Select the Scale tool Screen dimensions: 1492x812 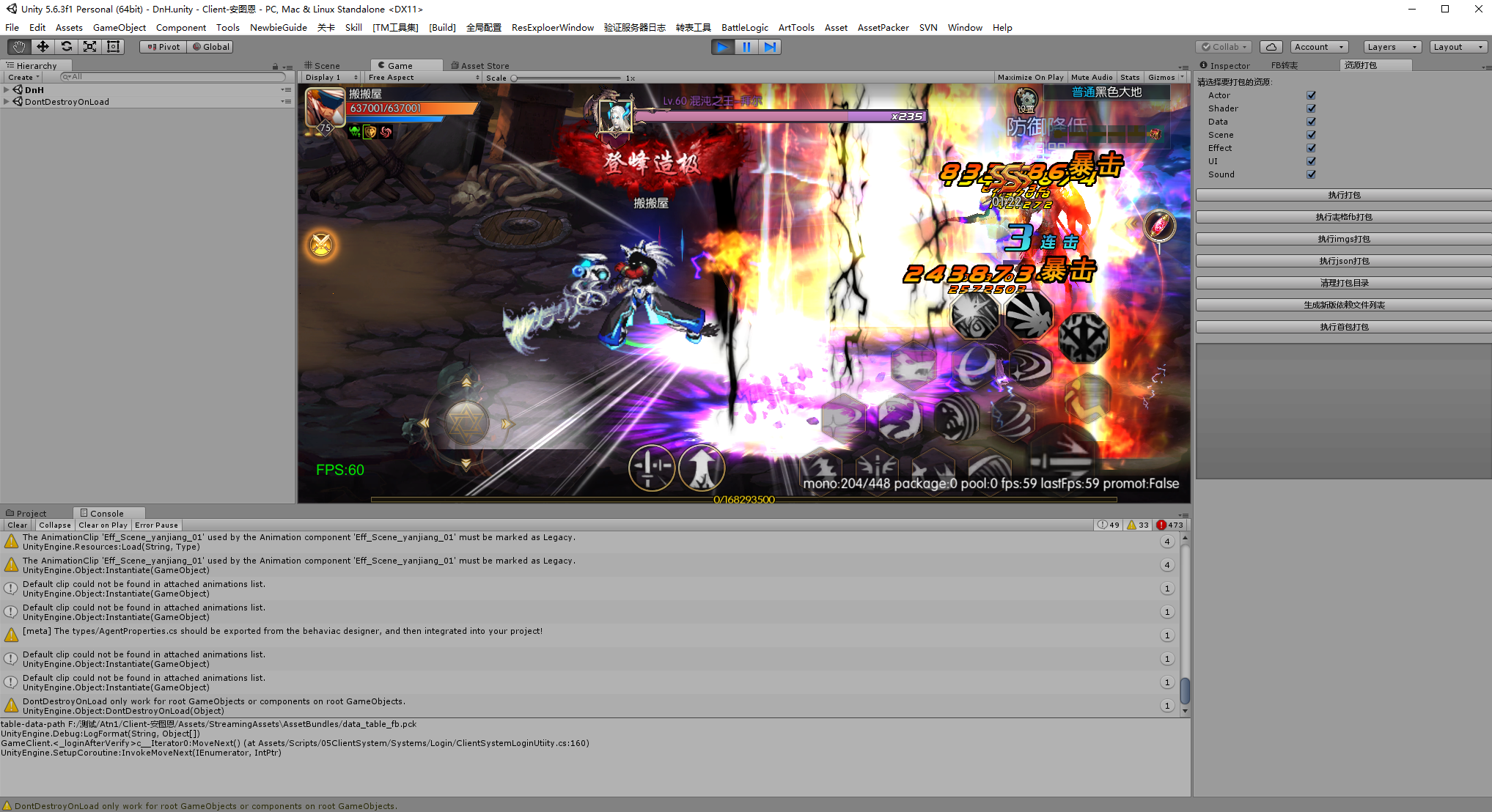[89, 47]
